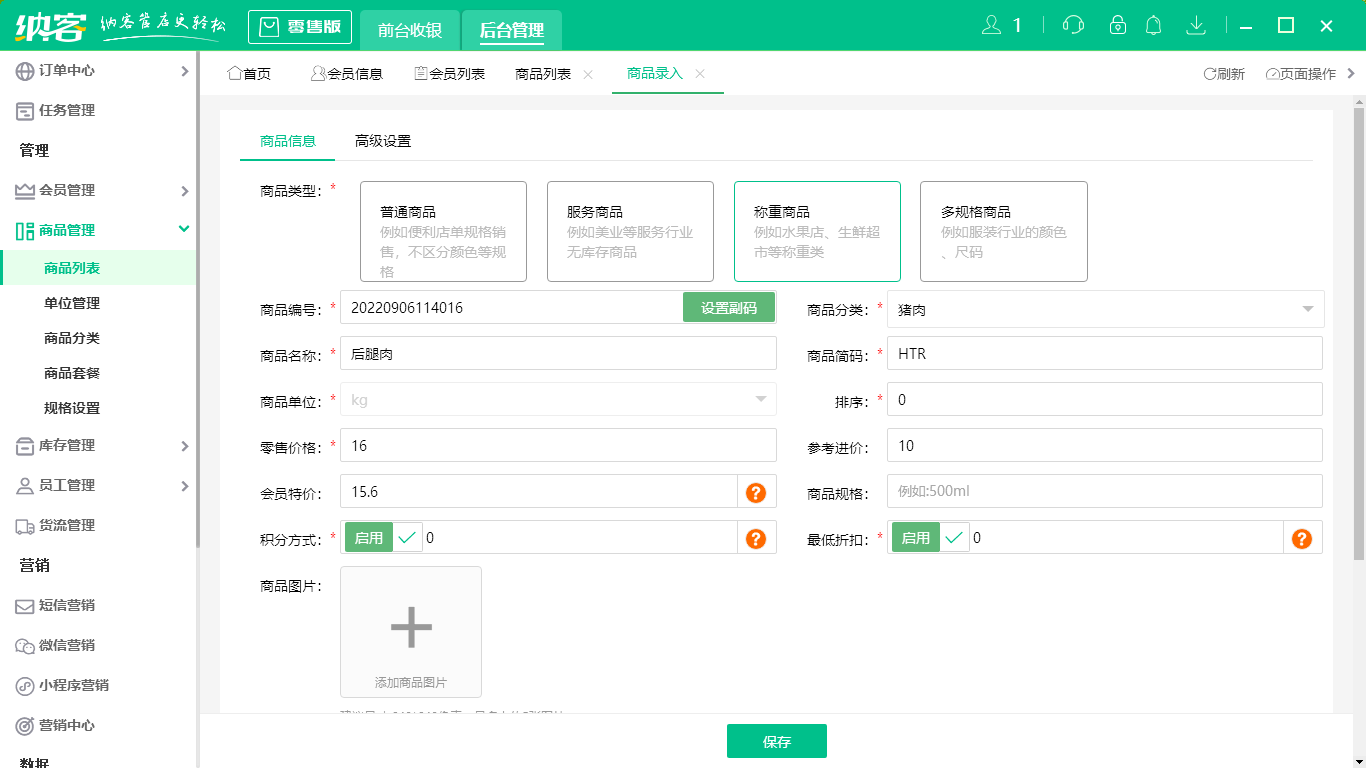Click the customer service headset icon
This screenshot has height=768, width=1366.
1073,26
